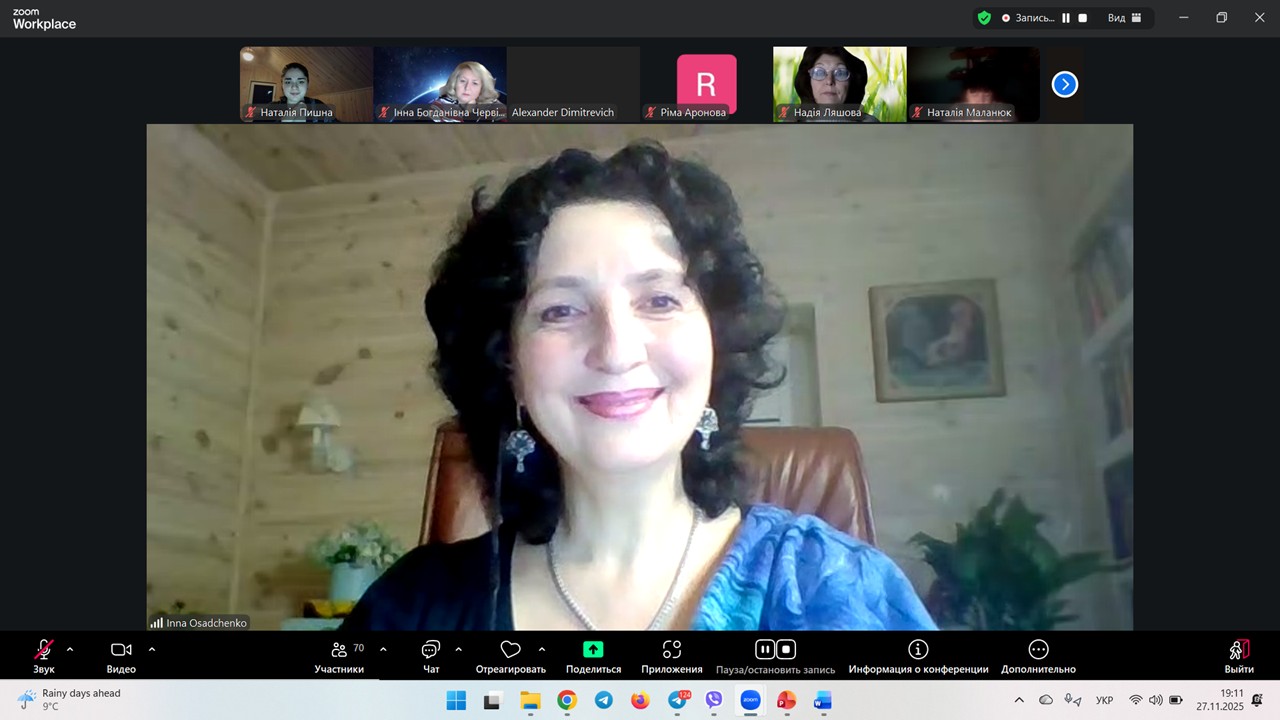Open PowerPoint from the taskbar
This screenshot has width=1280, height=720.
[x=786, y=700]
